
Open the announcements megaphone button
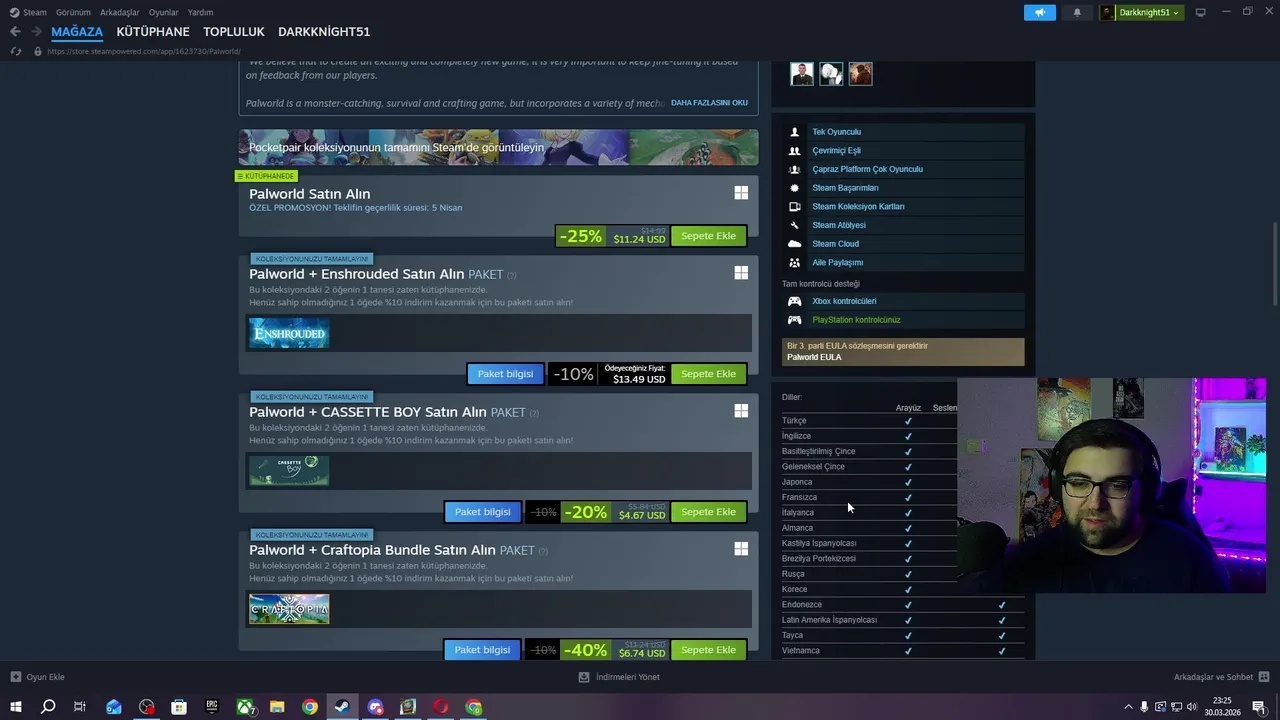coord(1040,12)
